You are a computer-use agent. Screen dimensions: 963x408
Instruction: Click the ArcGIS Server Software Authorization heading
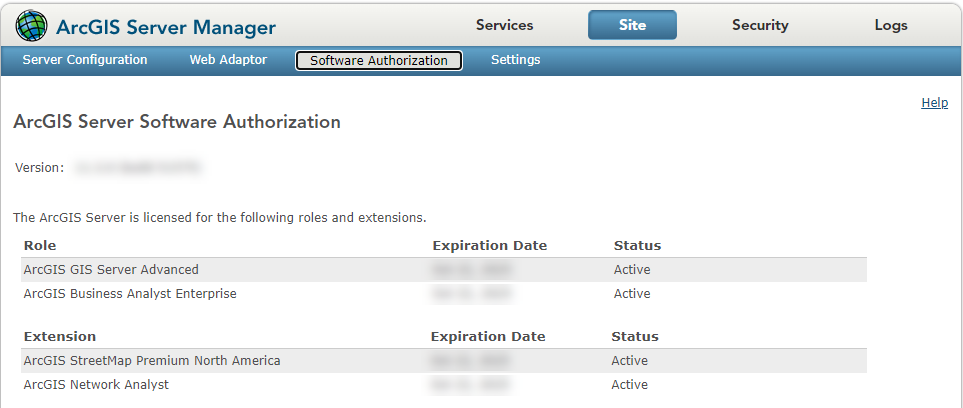[177, 122]
